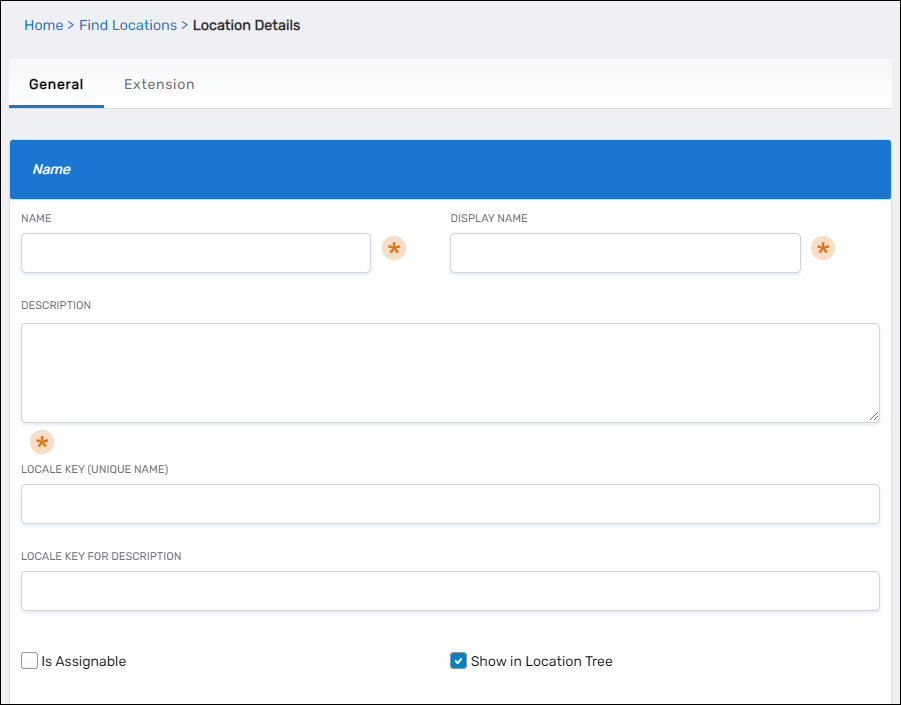Click the Locale Key for Description field
This screenshot has width=901, height=705.
click(450, 591)
